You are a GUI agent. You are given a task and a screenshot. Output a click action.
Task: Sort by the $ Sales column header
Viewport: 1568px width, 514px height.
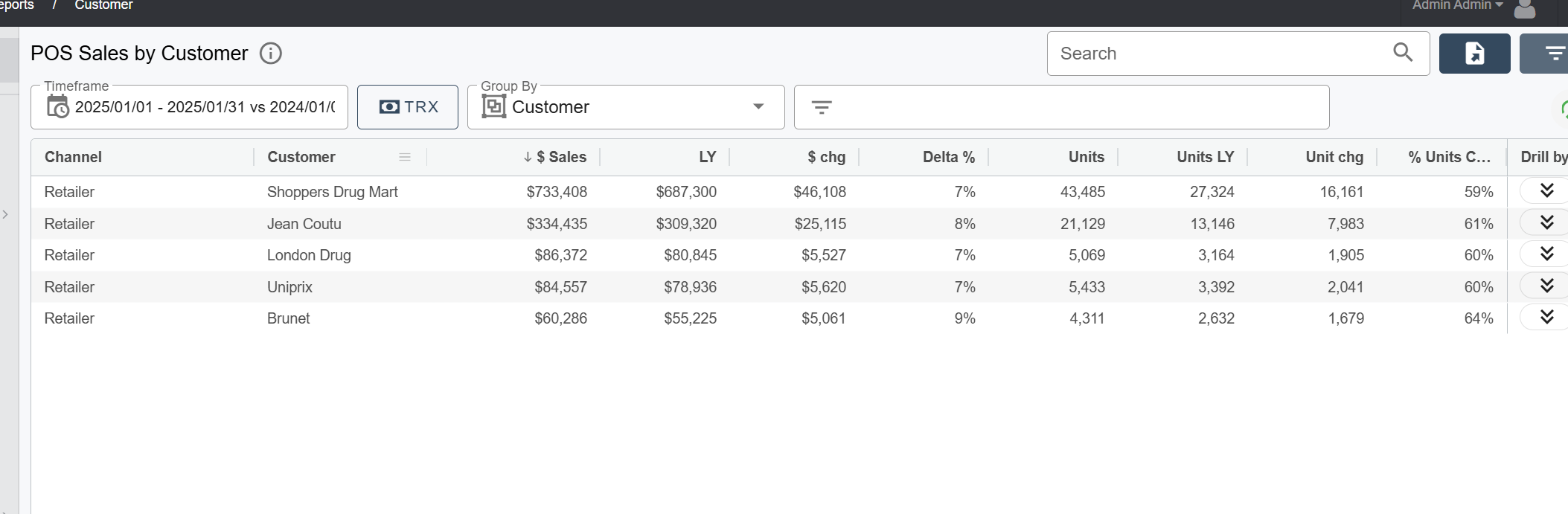click(560, 157)
